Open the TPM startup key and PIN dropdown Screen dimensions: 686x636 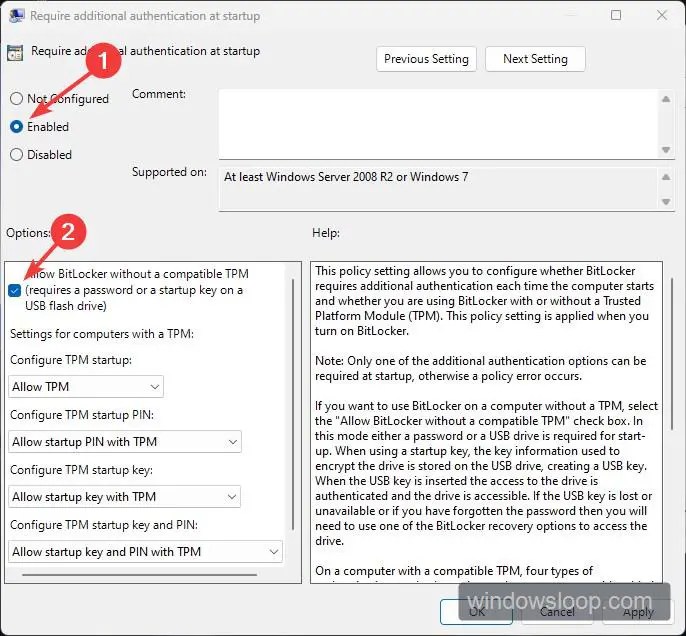coord(145,552)
